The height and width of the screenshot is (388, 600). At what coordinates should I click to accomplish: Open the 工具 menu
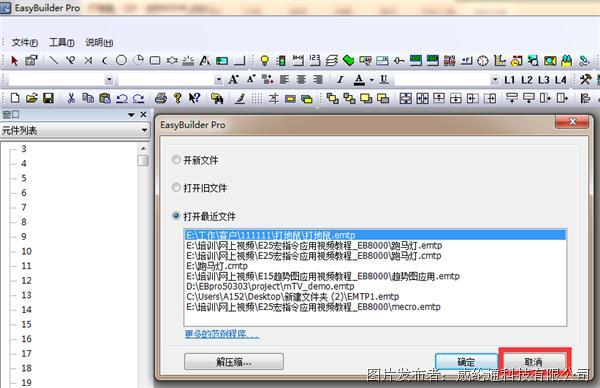click(x=62, y=42)
